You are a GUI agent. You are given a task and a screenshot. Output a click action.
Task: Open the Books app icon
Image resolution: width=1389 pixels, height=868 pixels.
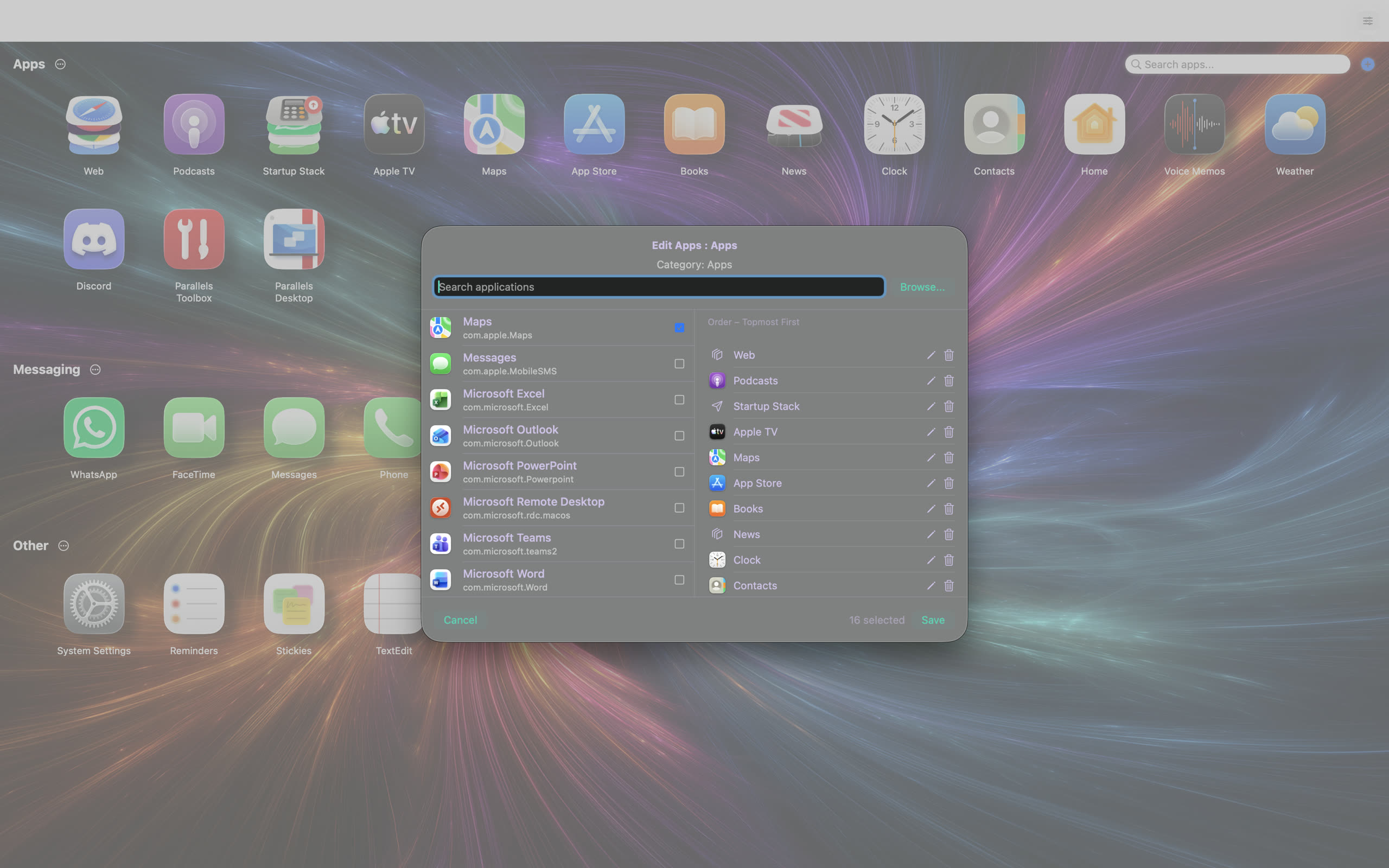coord(694,125)
